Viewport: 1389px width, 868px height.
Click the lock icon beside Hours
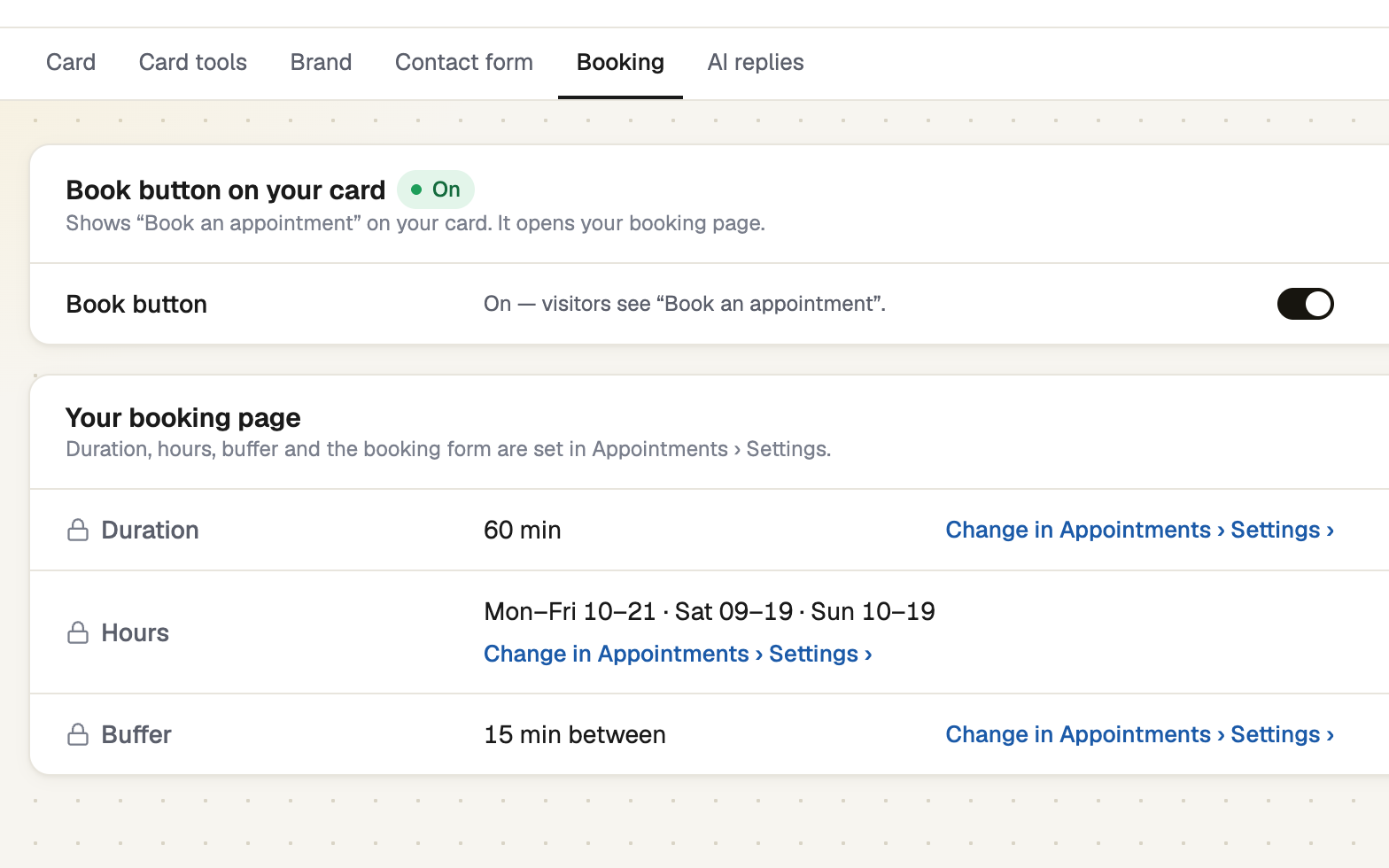[78, 632]
